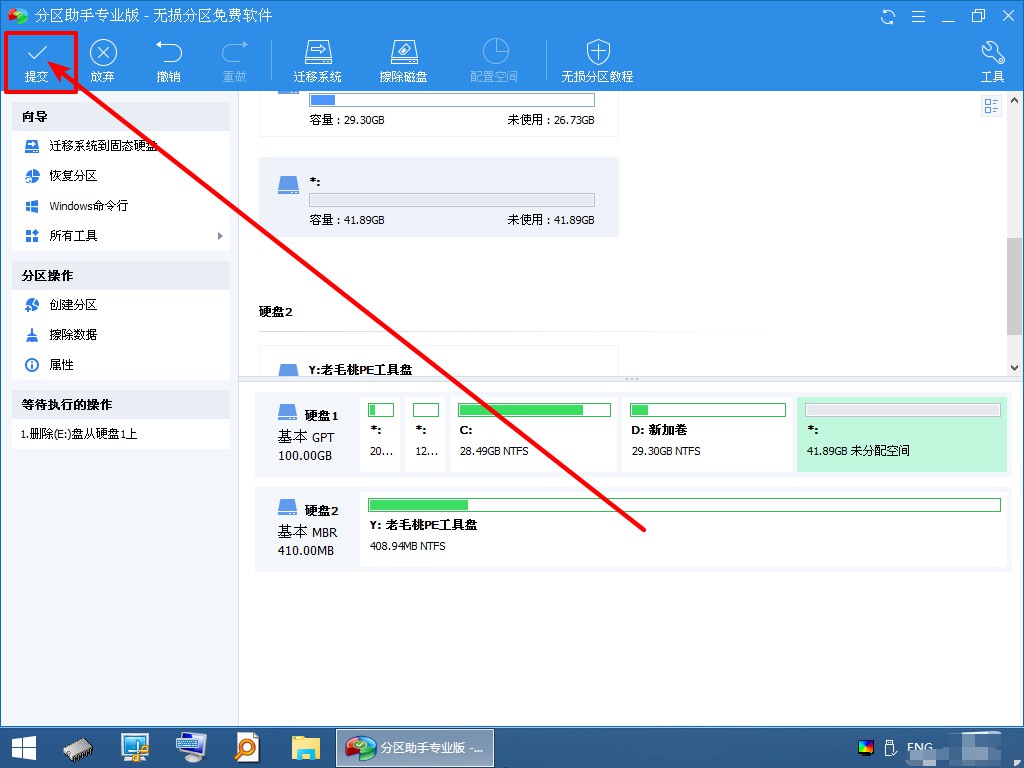
Task: Select pending operation 删除(E:)盘从硬盘1上
Action: (x=121, y=434)
